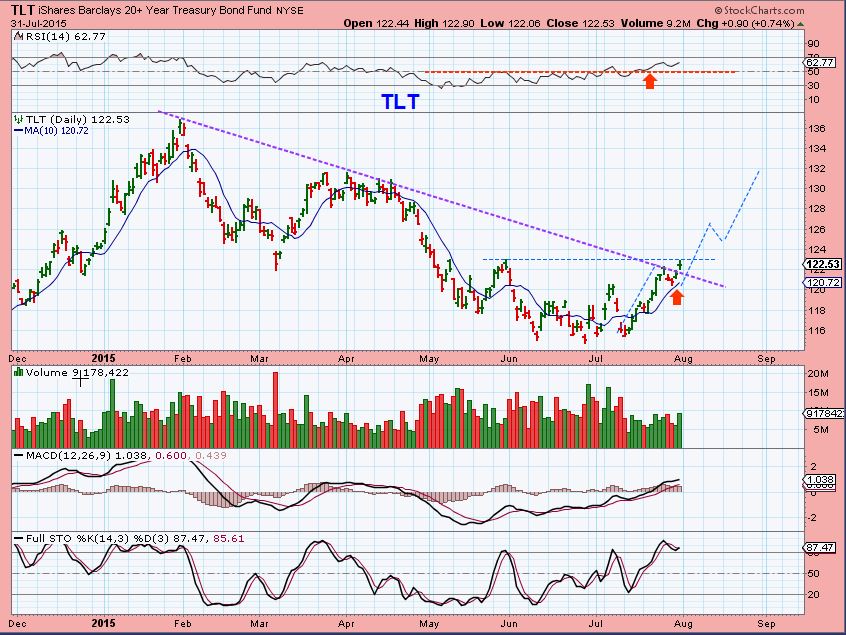This screenshot has height=635, width=846.
Task: Click the StockCharts.com label at top right
Action: [759, 10]
